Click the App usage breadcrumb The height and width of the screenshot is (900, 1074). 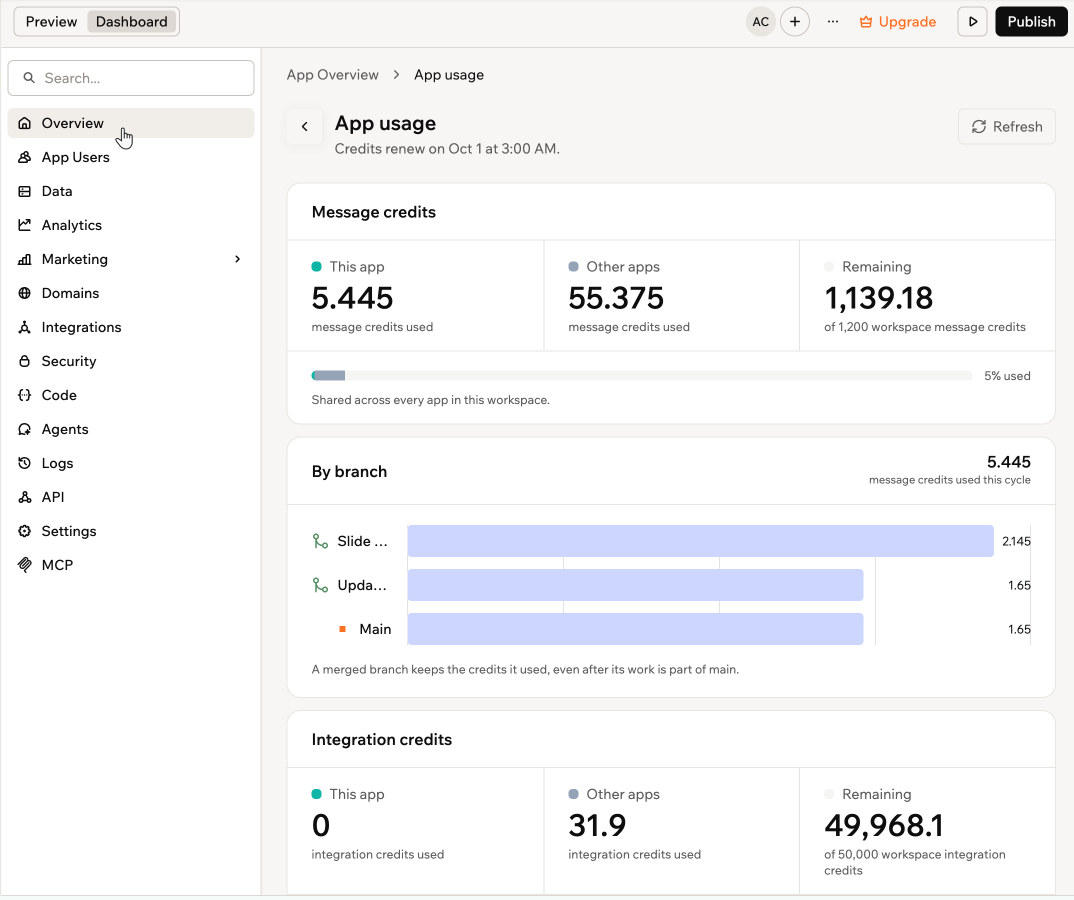(449, 75)
